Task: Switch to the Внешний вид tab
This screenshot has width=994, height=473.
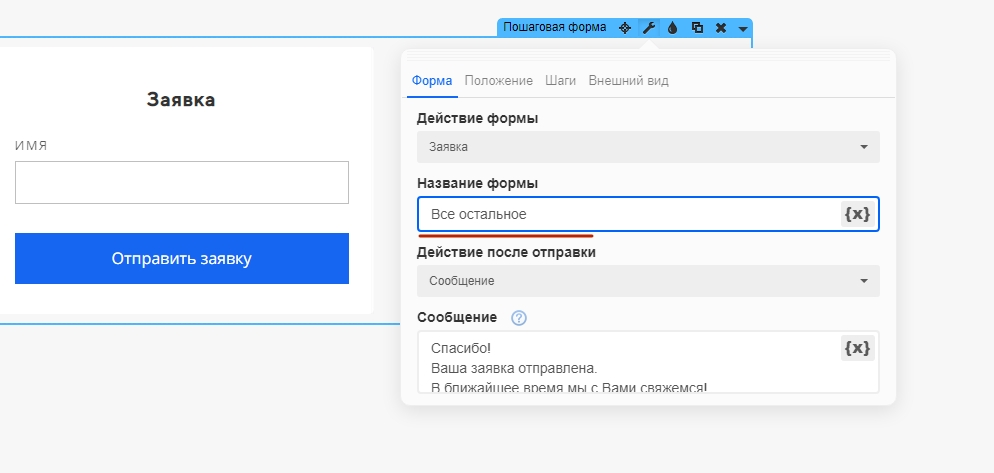Action: pos(628,81)
